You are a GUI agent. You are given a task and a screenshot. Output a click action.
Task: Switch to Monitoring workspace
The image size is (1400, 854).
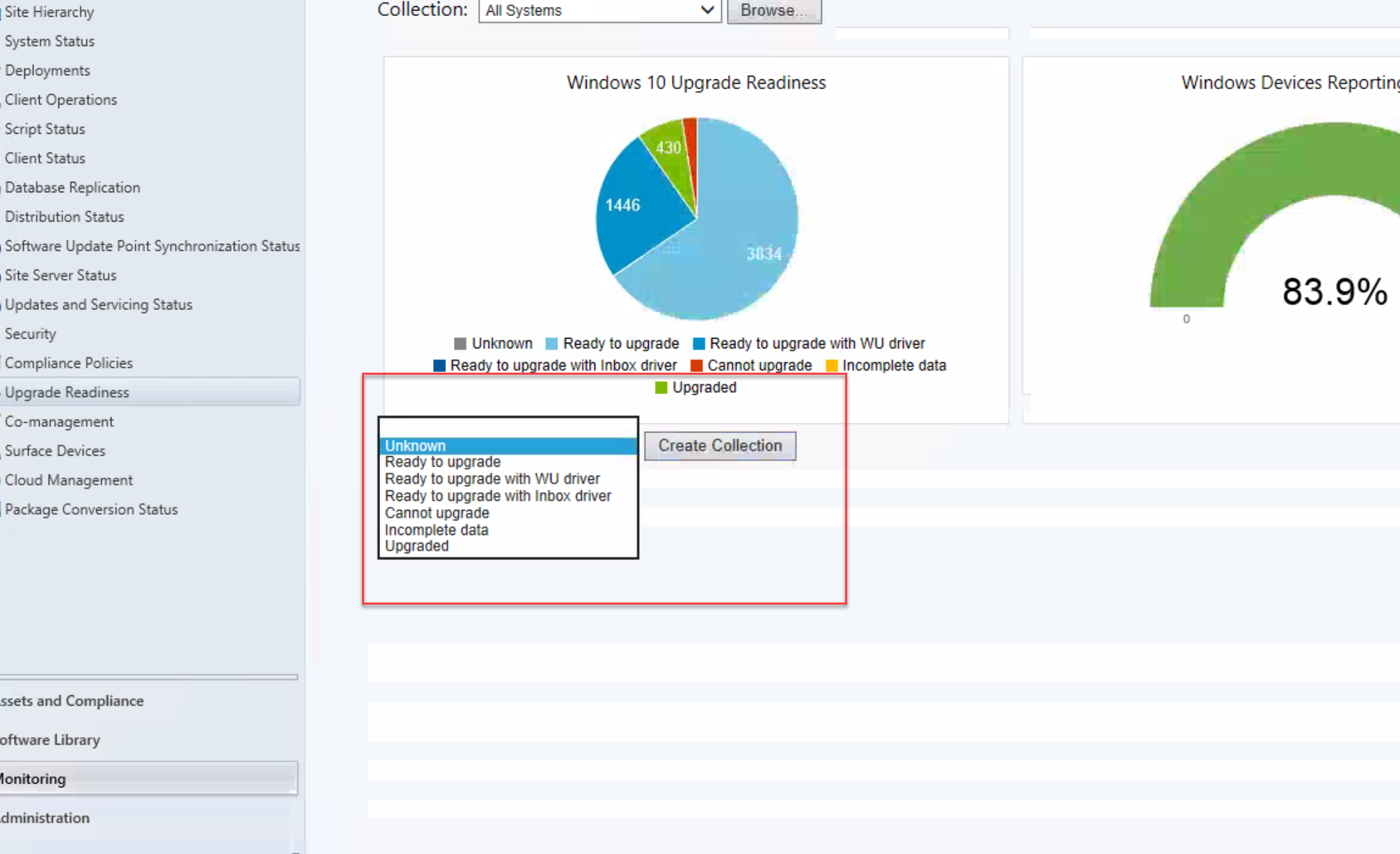[x=33, y=779]
